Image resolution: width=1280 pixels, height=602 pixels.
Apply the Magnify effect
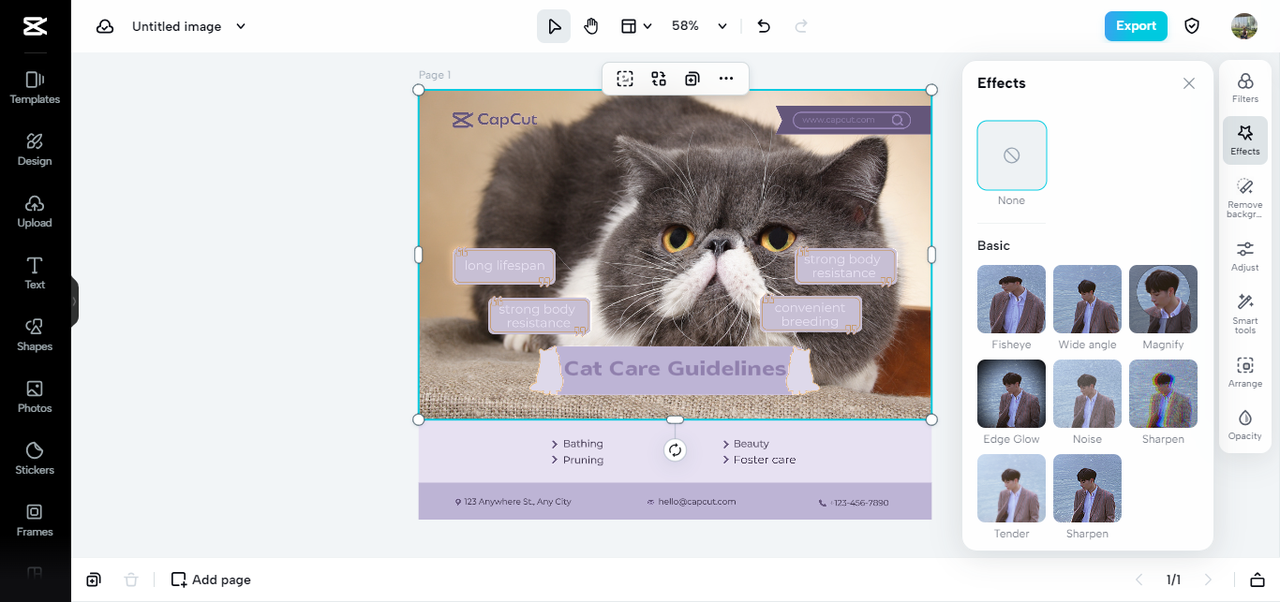(x=1163, y=299)
